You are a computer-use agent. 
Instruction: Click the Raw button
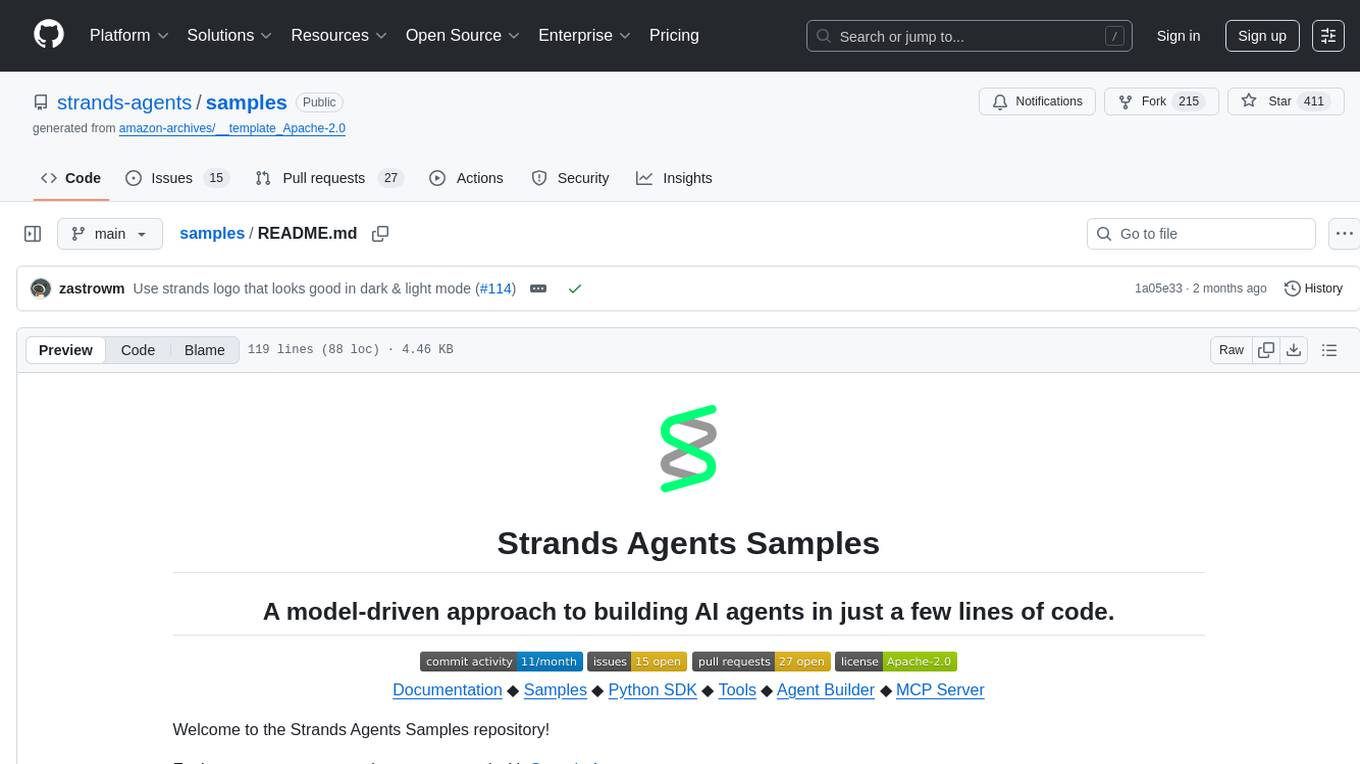point(1231,350)
